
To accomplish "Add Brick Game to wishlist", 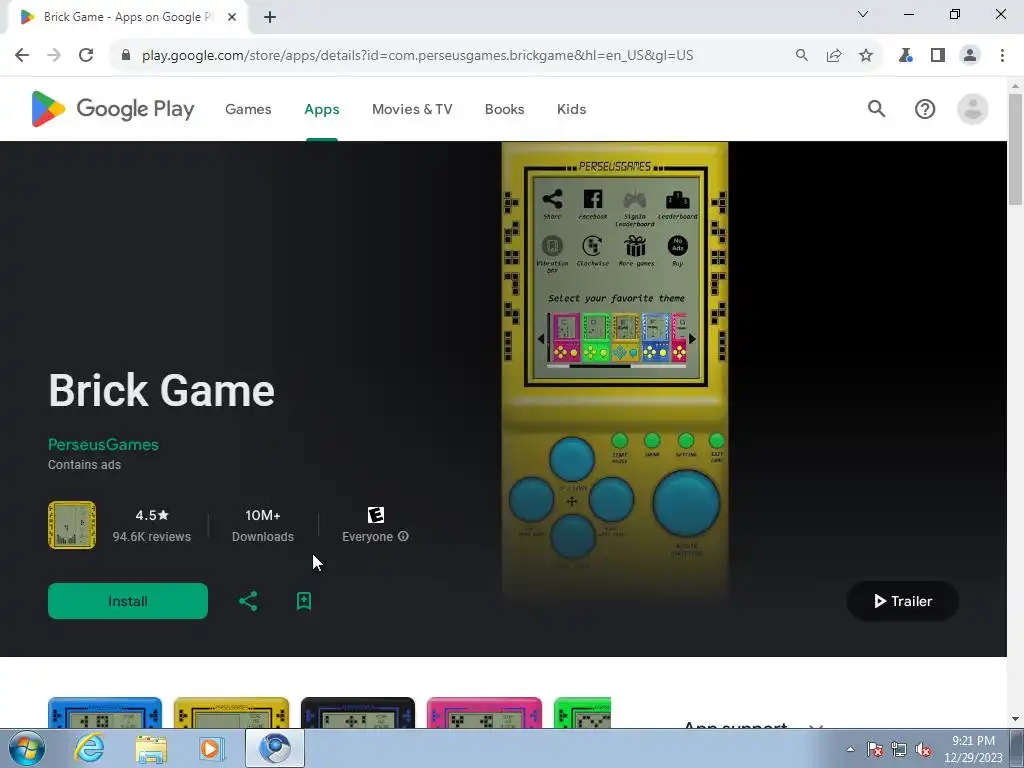I will coord(304,601).
